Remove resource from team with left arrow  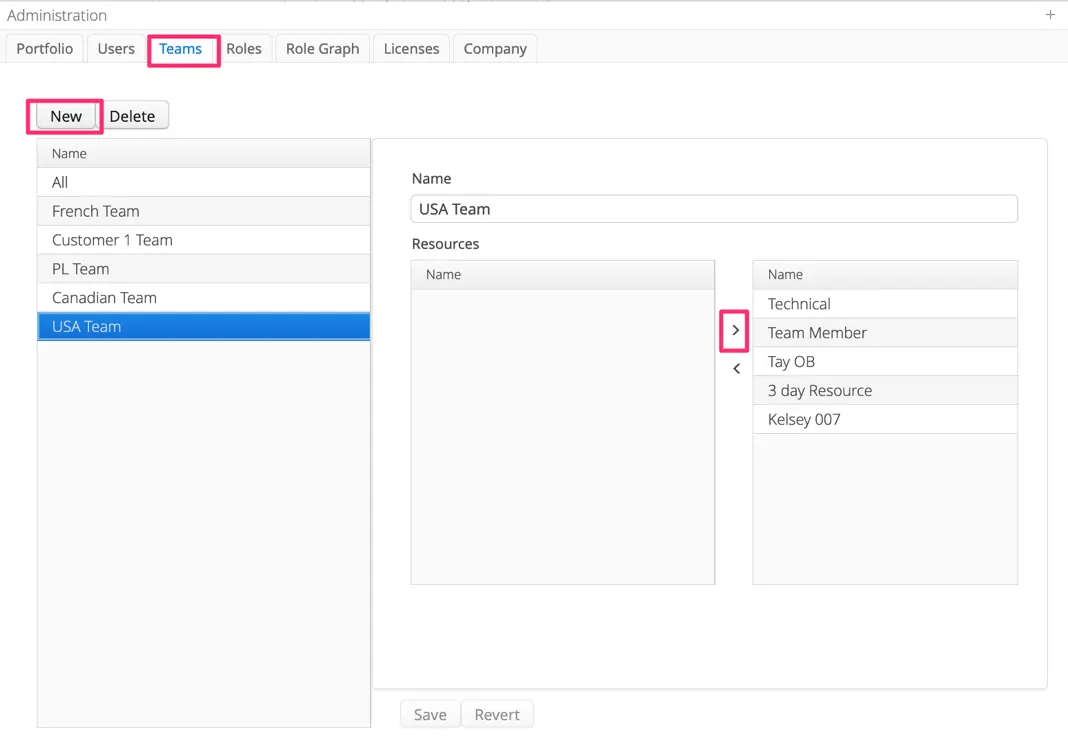coord(736,368)
